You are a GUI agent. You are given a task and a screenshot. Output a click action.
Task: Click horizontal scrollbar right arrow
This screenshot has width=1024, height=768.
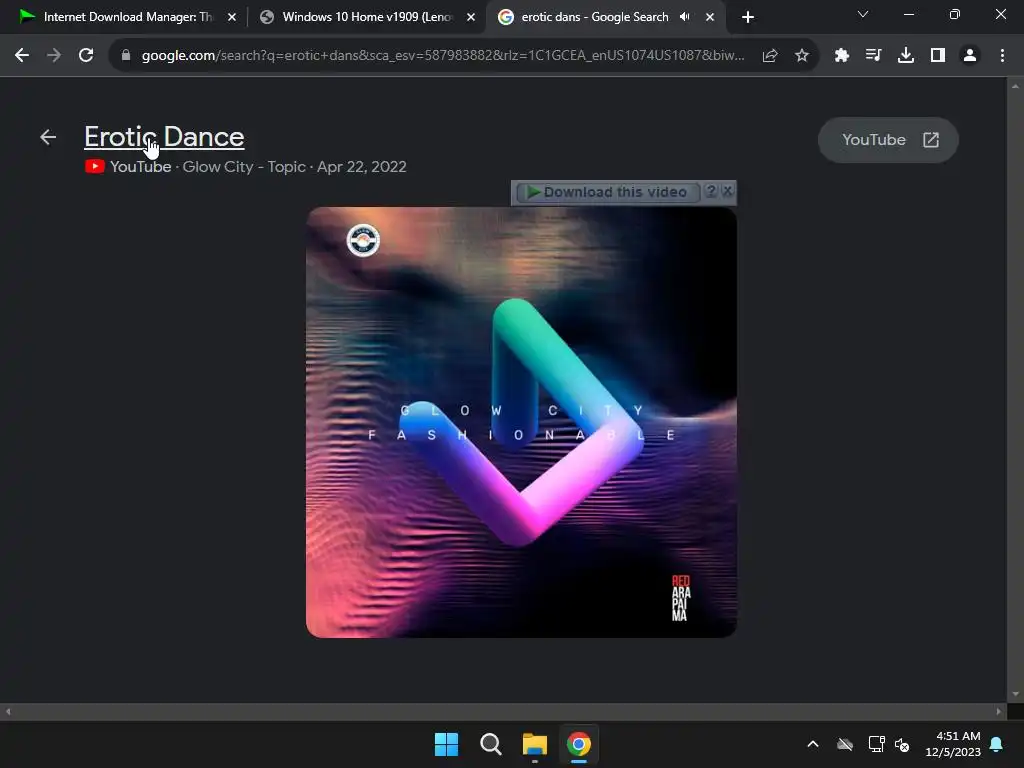[999, 711]
